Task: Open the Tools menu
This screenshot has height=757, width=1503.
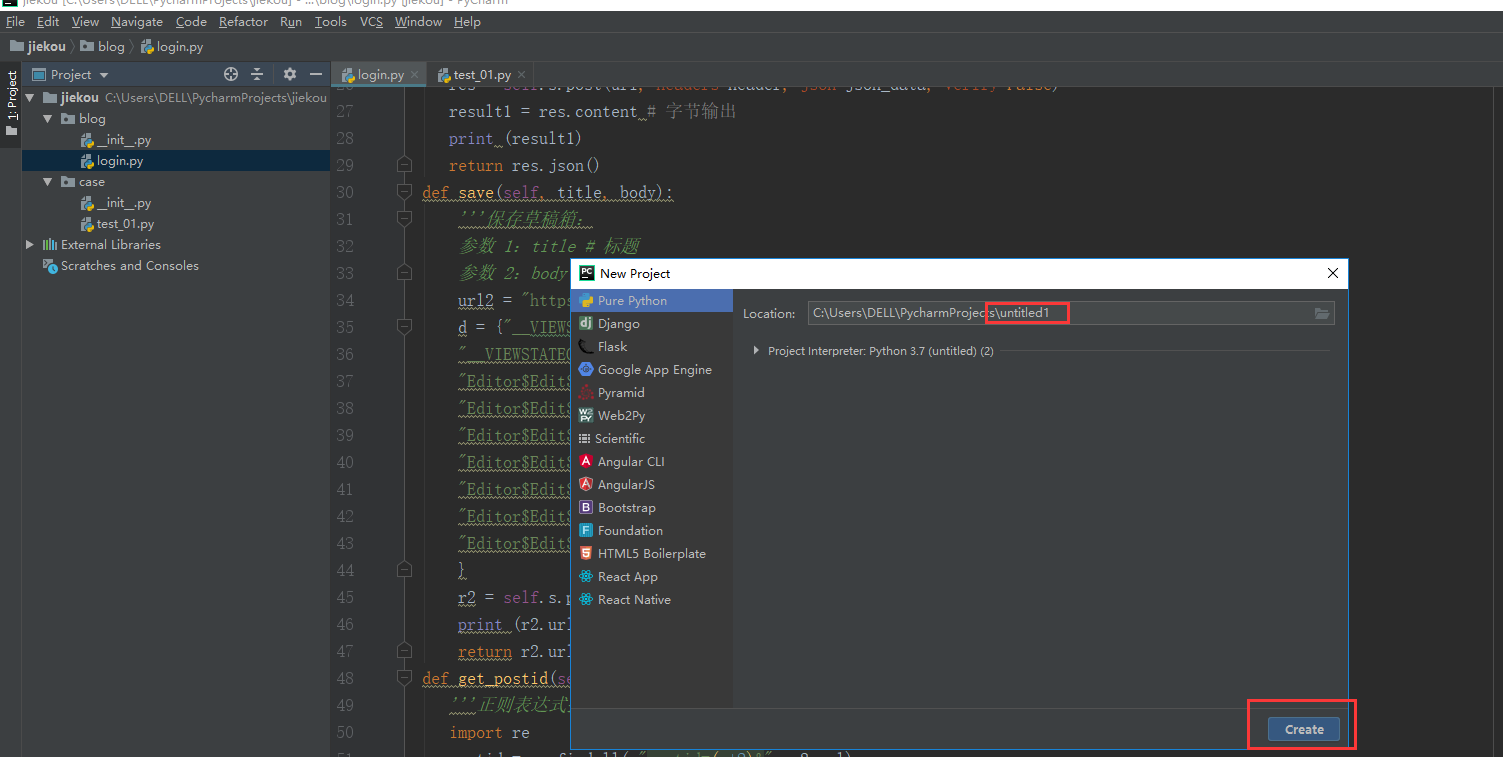Action: click(x=331, y=21)
